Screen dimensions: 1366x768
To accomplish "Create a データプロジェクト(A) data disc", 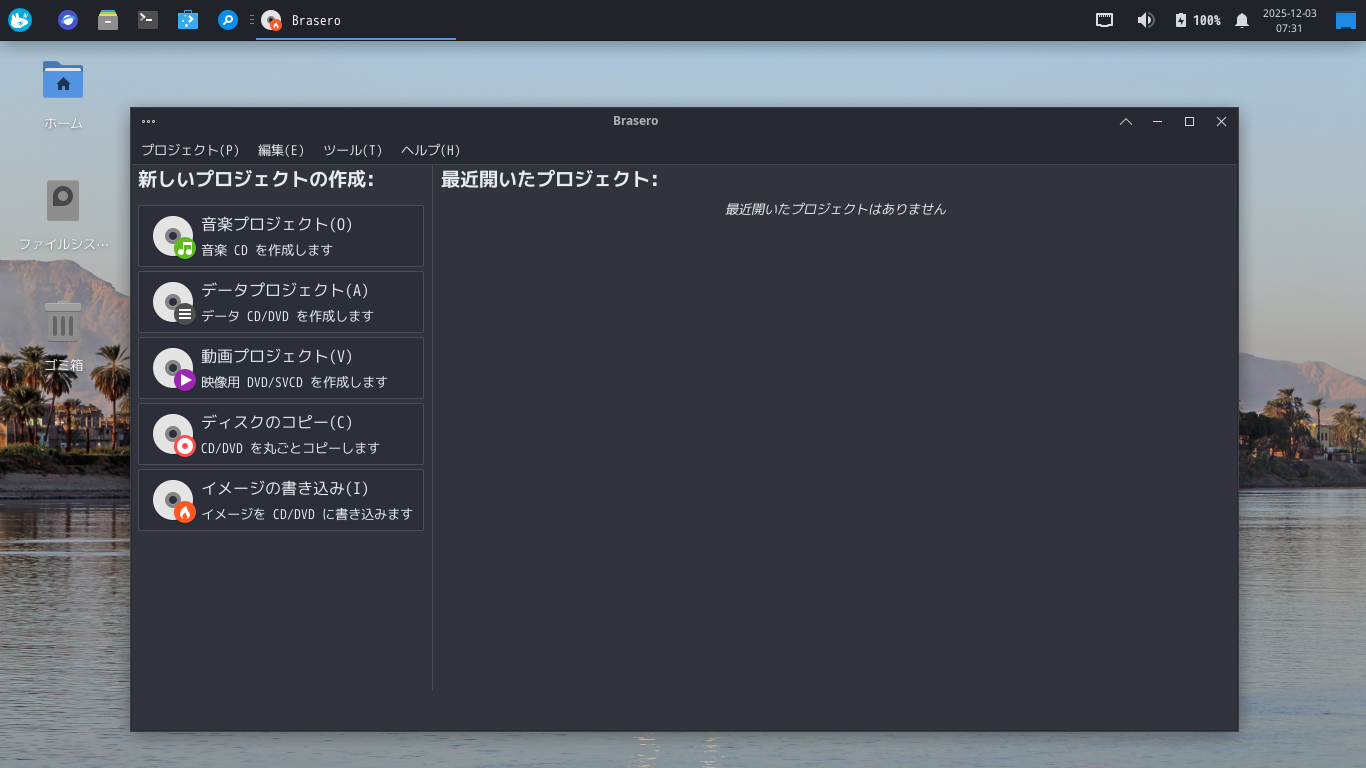I will pos(281,302).
